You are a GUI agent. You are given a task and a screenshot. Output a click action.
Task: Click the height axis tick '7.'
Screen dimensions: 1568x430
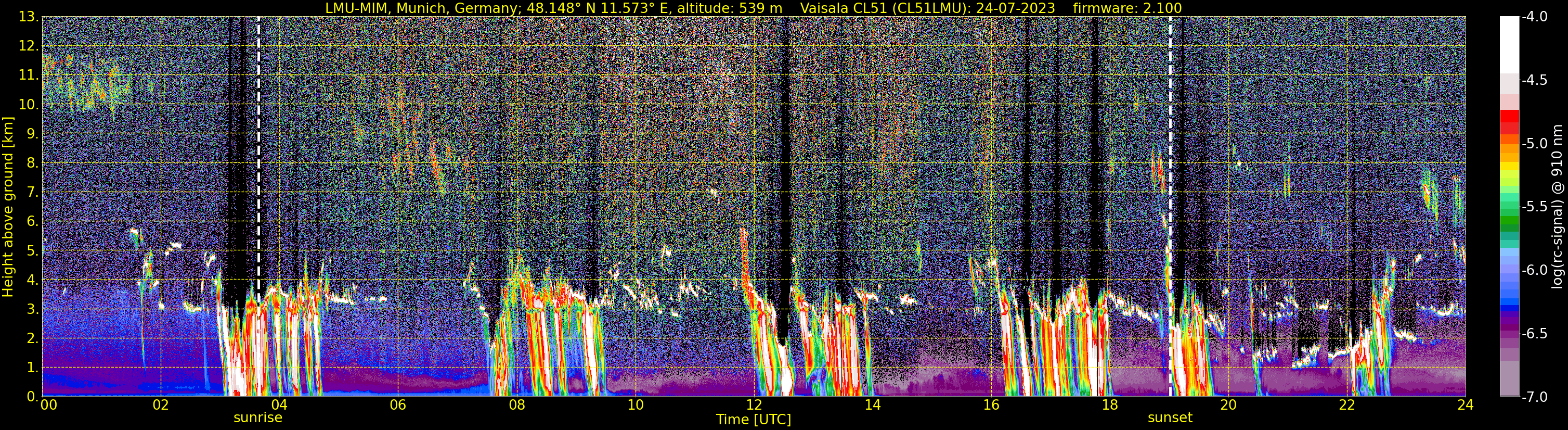pyautogui.click(x=32, y=193)
